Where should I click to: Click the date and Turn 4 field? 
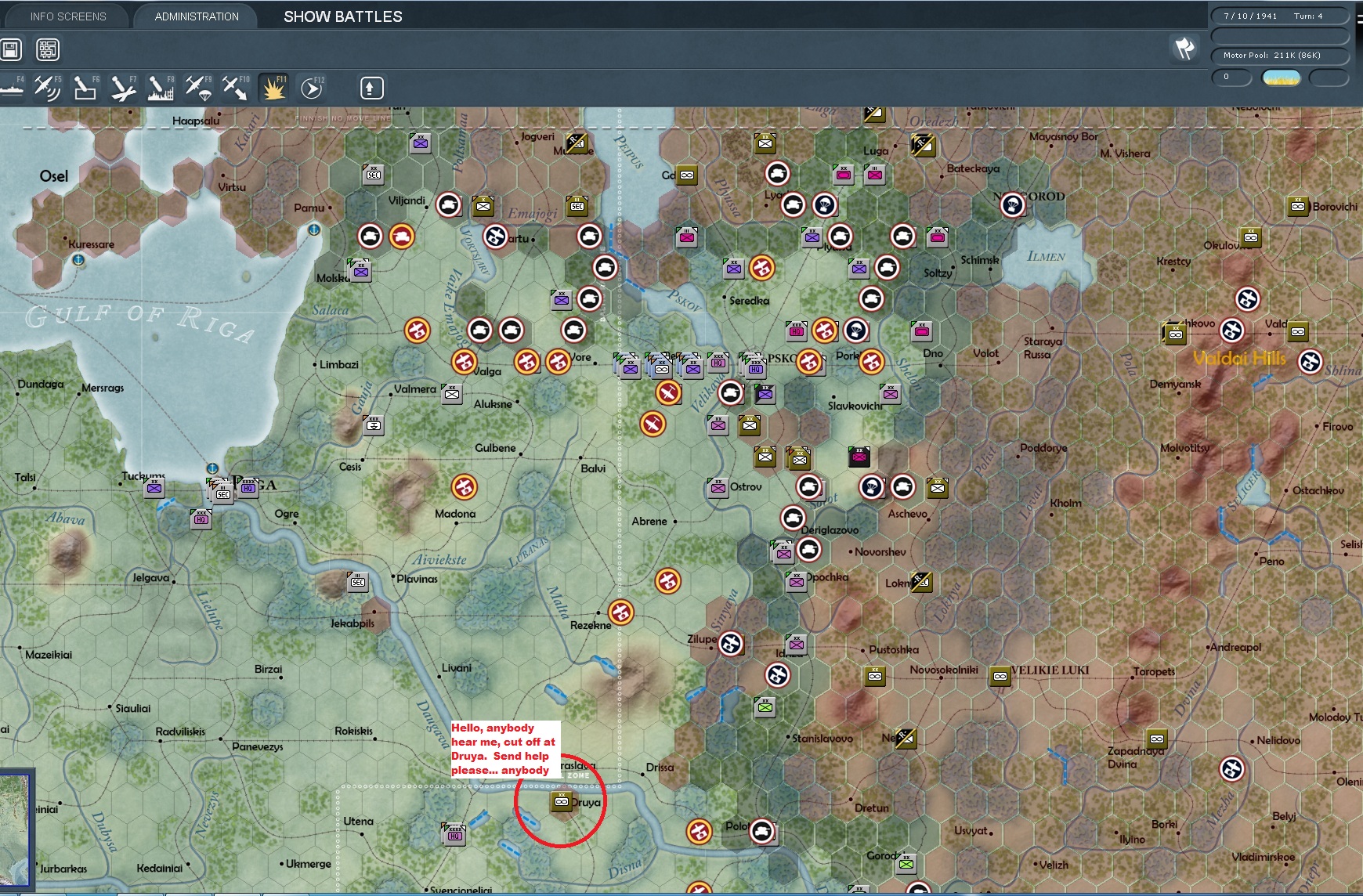1280,16
